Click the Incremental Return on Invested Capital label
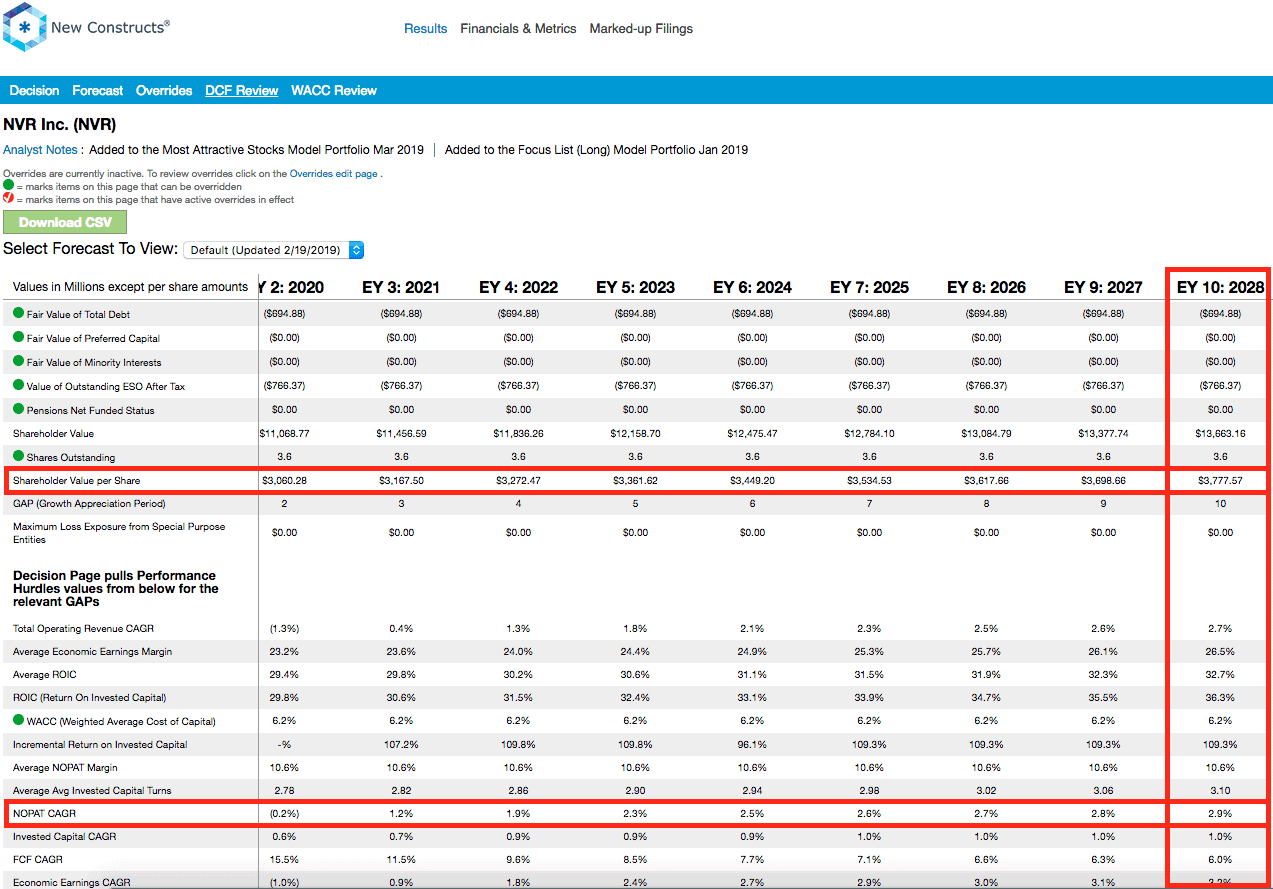This screenshot has height=889, width=1273. [x=100, y=745]
